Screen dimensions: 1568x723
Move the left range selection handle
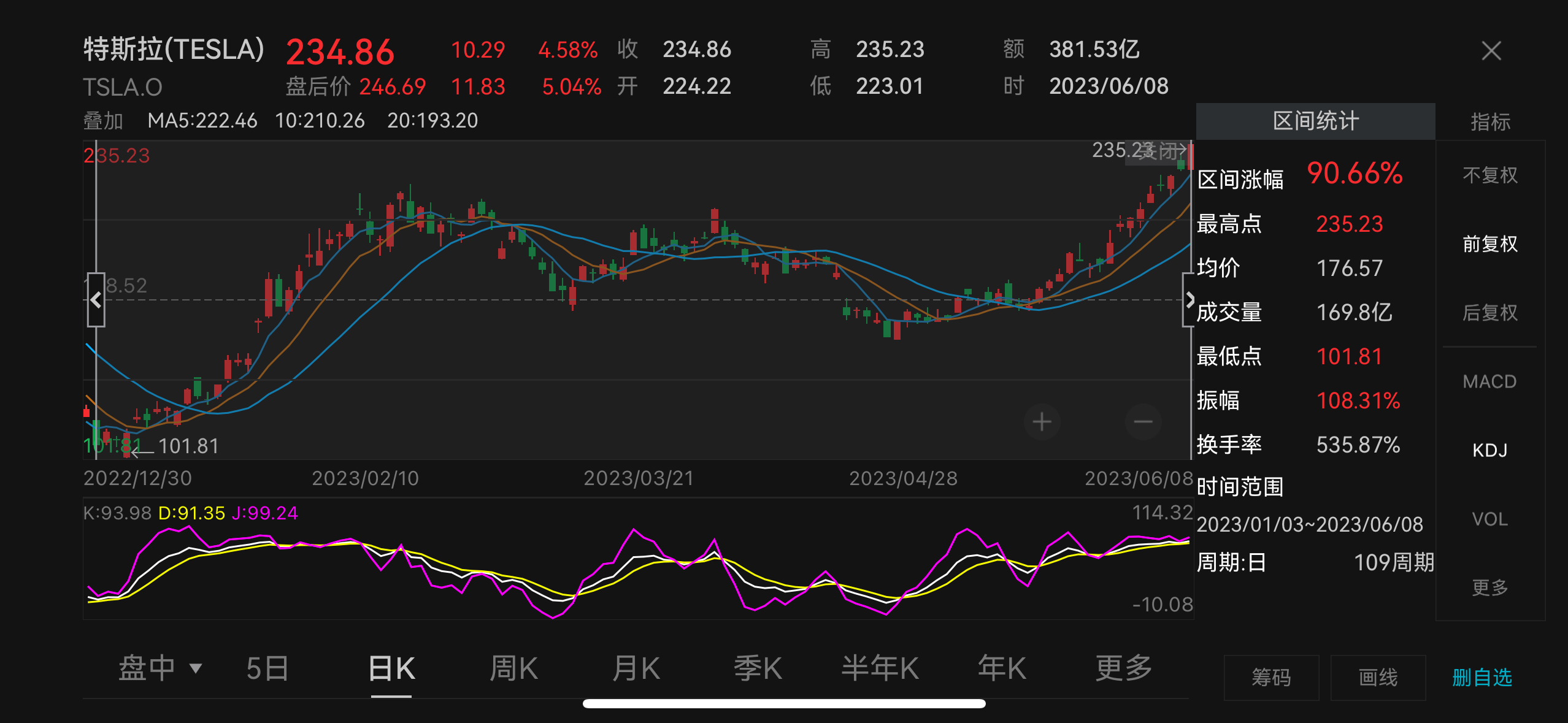(96, 300)
